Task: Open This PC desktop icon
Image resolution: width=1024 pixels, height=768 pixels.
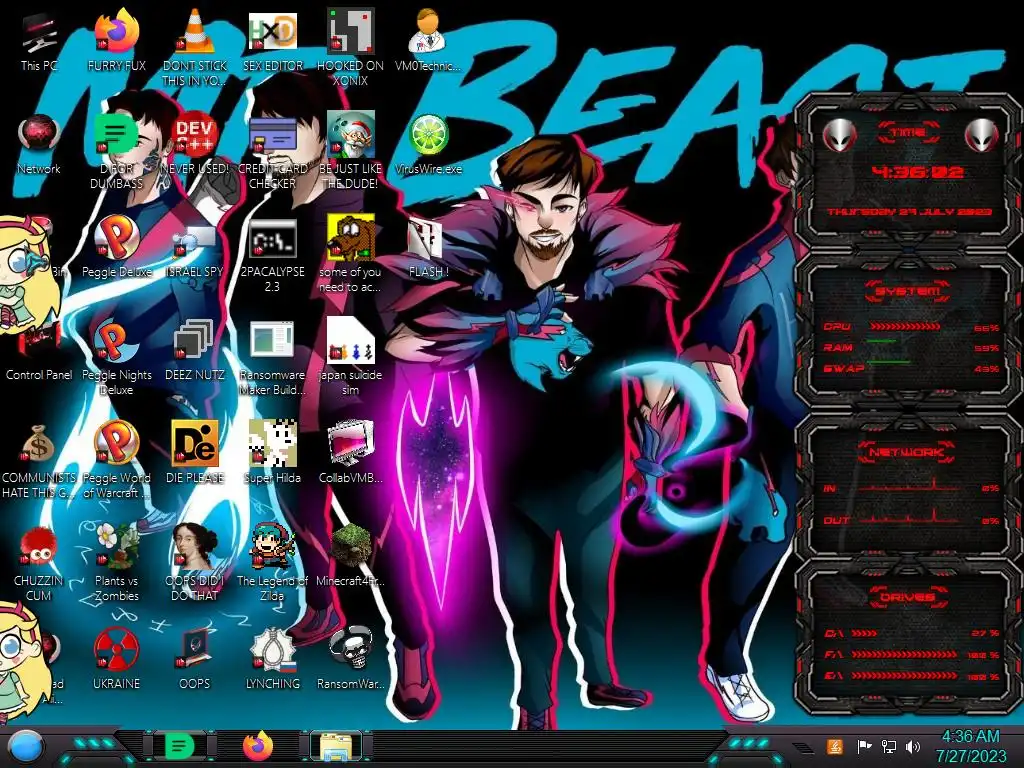Action: [x=39, y=42]
